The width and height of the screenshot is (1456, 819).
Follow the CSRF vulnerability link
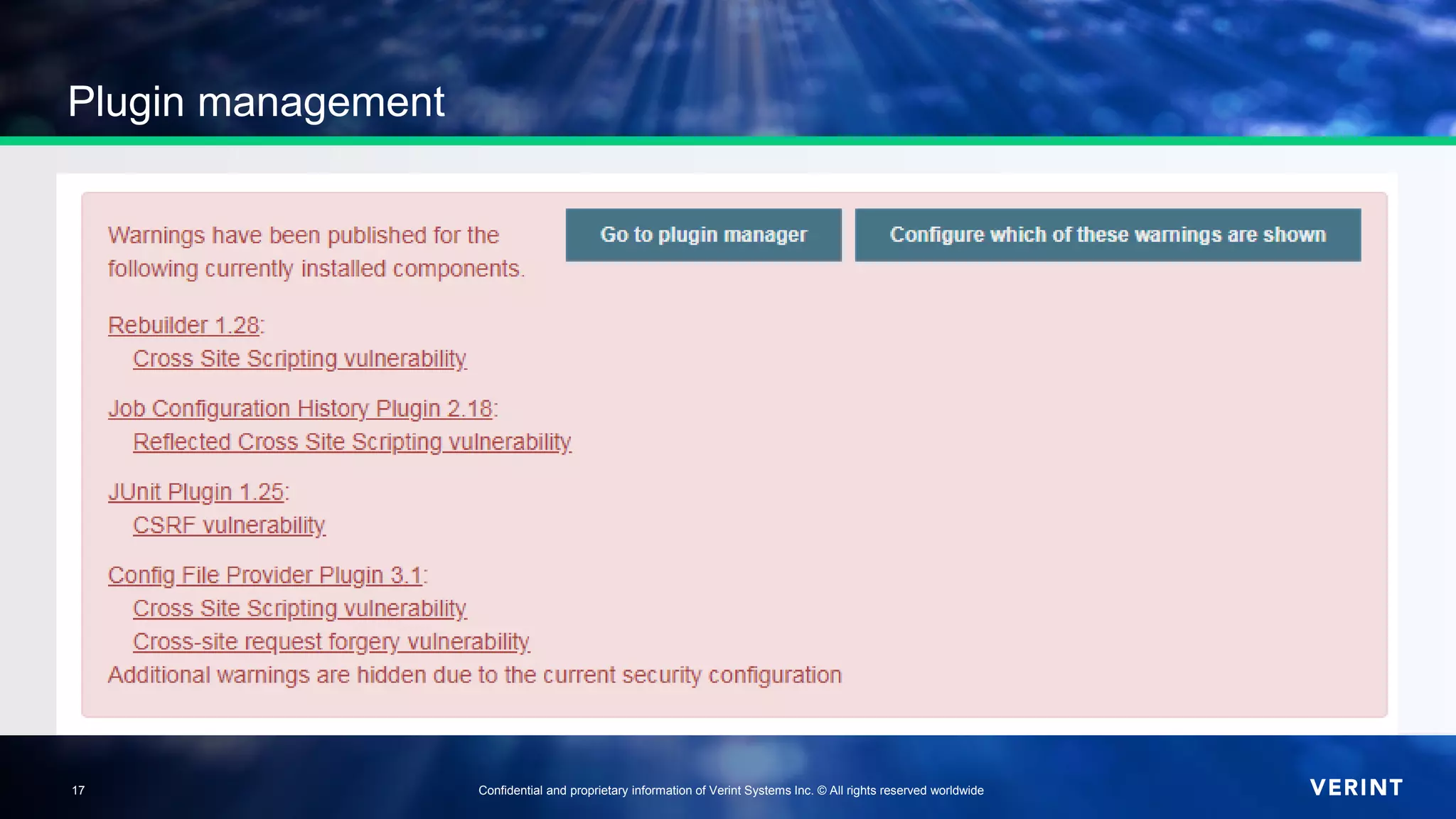[229, 525]
